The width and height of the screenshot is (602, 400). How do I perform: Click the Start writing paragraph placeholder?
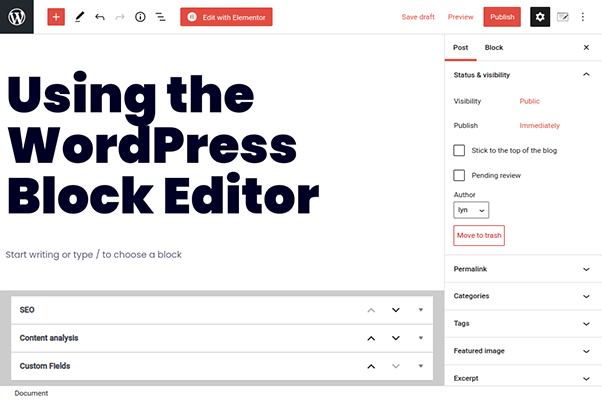(x=94, y=255)
